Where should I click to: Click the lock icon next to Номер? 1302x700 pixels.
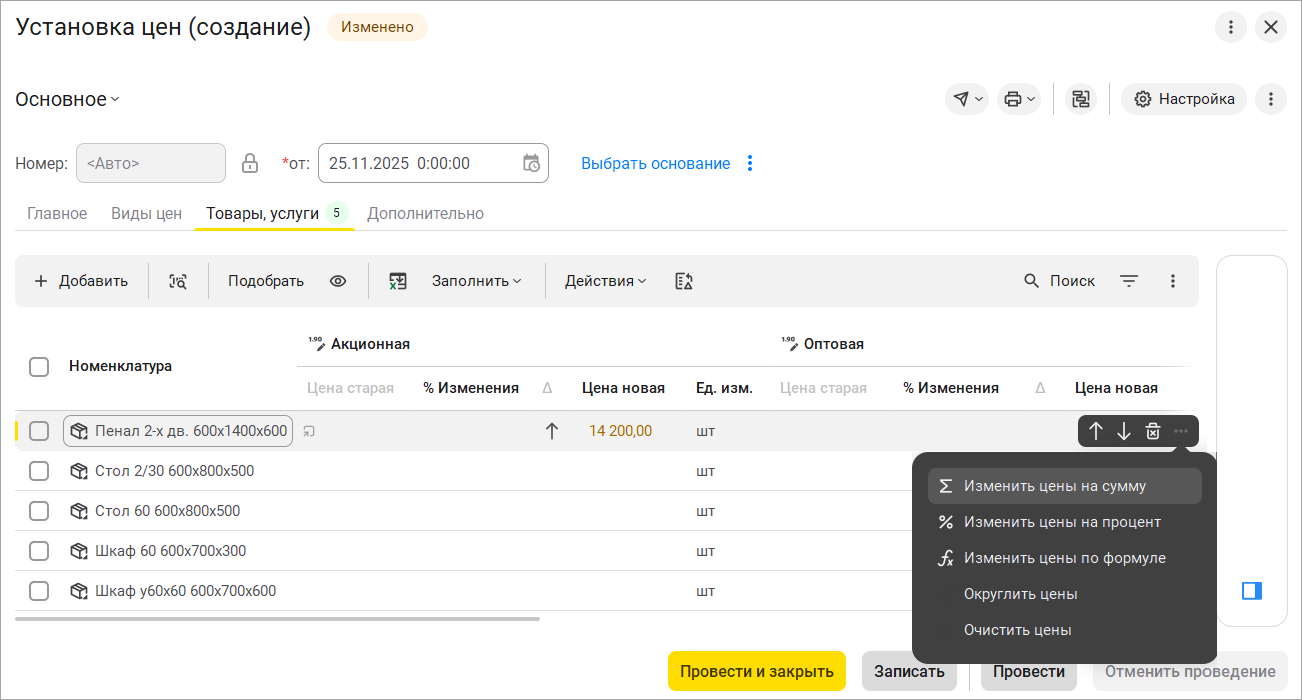[250, 163]
